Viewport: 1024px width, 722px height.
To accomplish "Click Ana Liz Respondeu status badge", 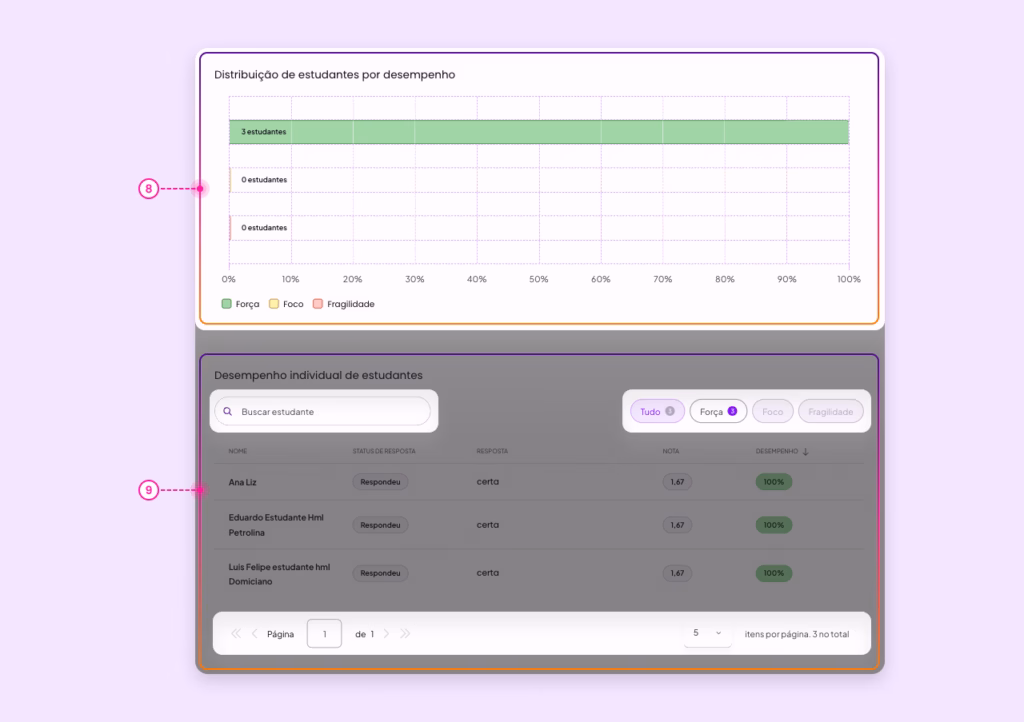I will point(380,482).
